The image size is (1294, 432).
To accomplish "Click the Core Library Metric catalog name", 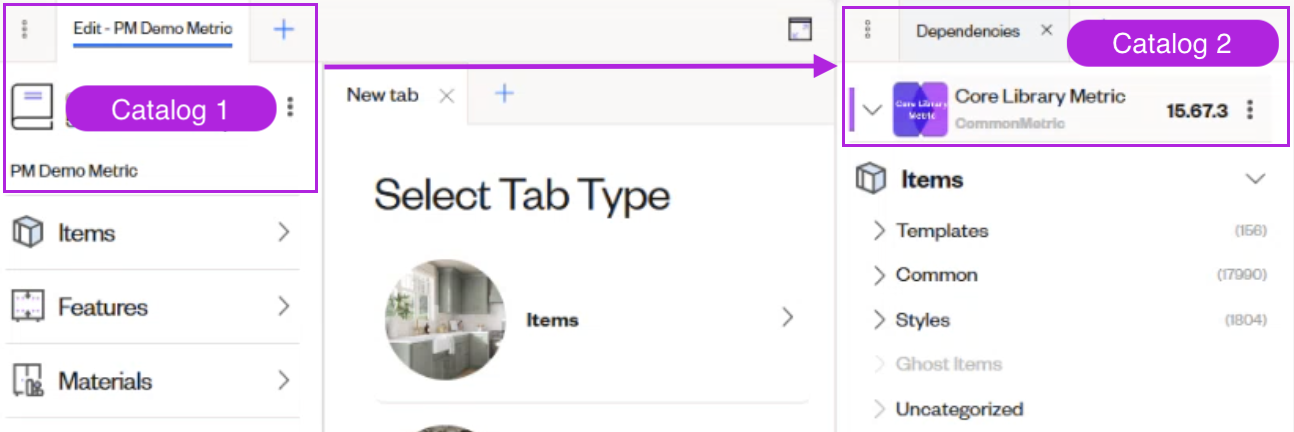I will [1040, 96].
